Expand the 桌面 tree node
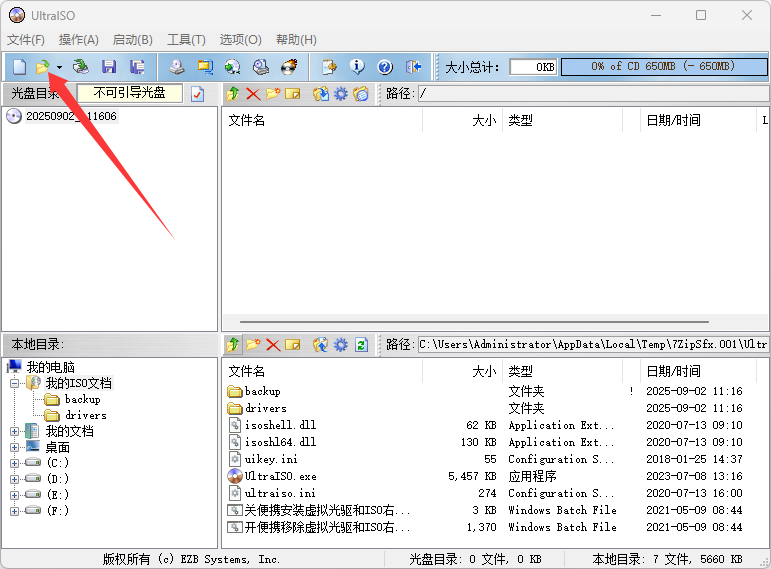Viewport: 771px width, 569px height. point(15,448)
